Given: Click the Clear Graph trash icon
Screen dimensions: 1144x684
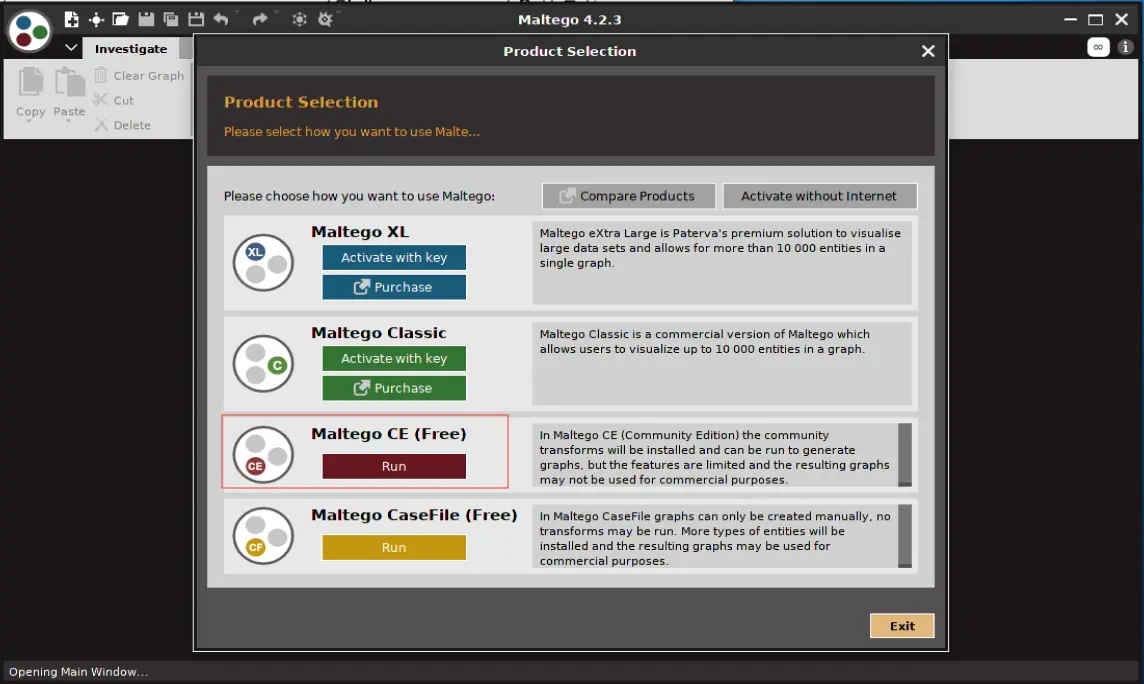Looking at the screenshot, I should (101, 75).
